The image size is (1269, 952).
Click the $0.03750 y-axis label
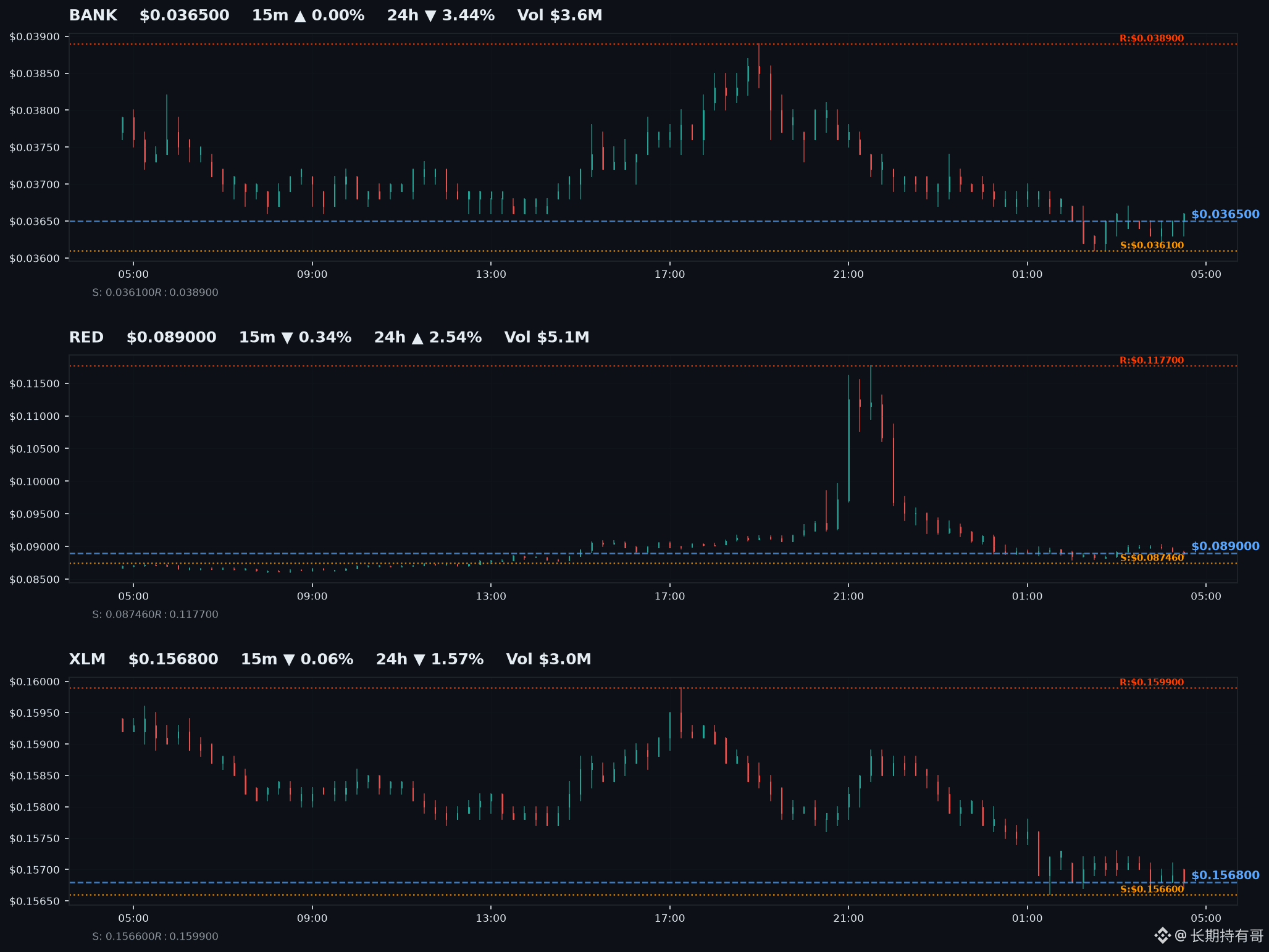[x=35, y=148]
